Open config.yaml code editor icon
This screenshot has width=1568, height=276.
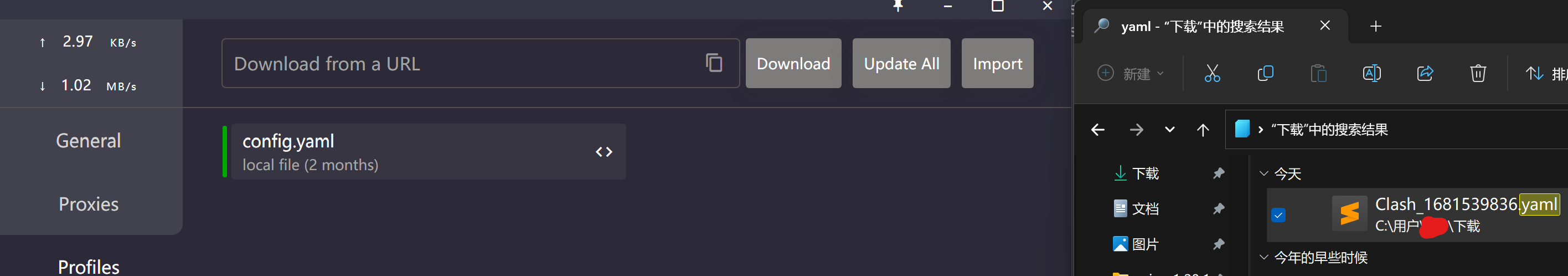coord(603,152)
